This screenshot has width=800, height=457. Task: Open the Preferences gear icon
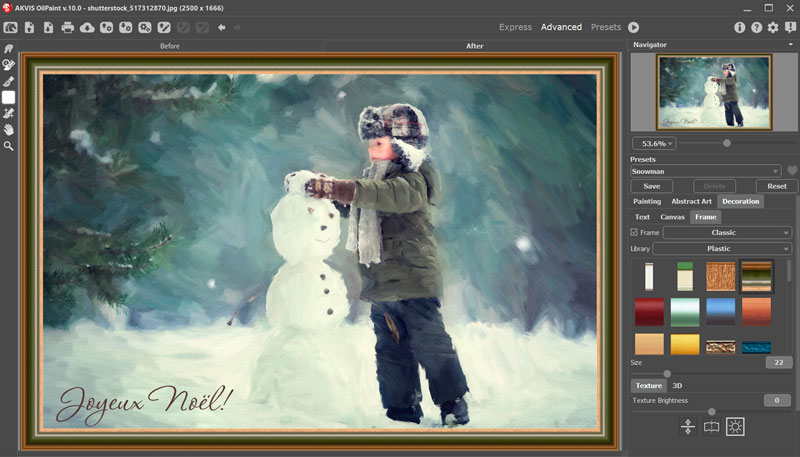tap(773, 28)
